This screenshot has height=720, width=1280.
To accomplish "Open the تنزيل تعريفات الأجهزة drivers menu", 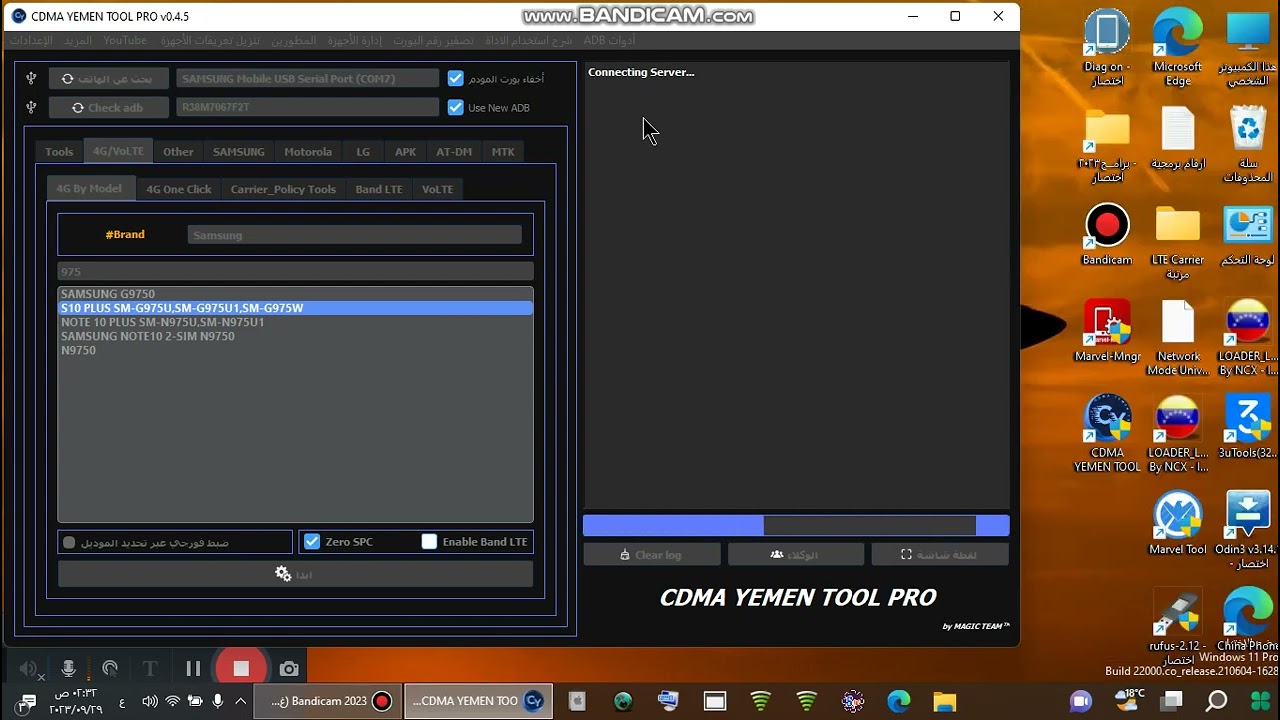I will click(210, 40).
